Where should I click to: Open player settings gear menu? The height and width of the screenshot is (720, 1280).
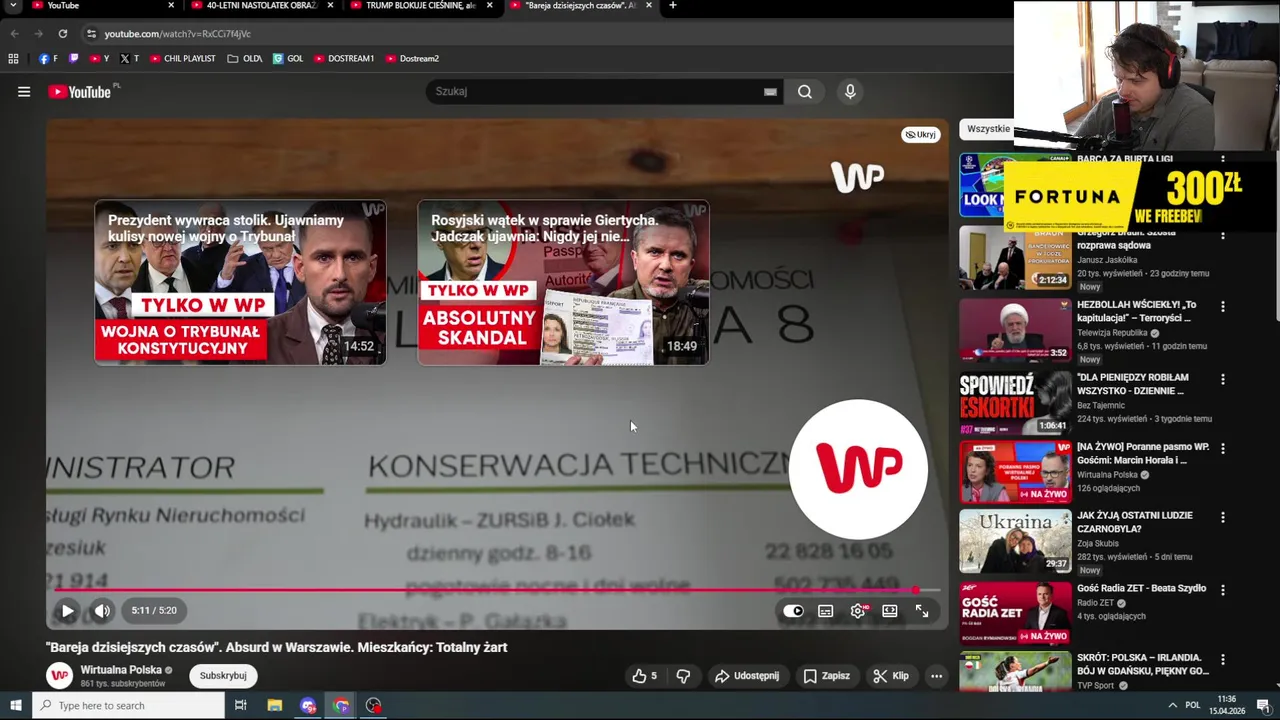tap(858, 611)
